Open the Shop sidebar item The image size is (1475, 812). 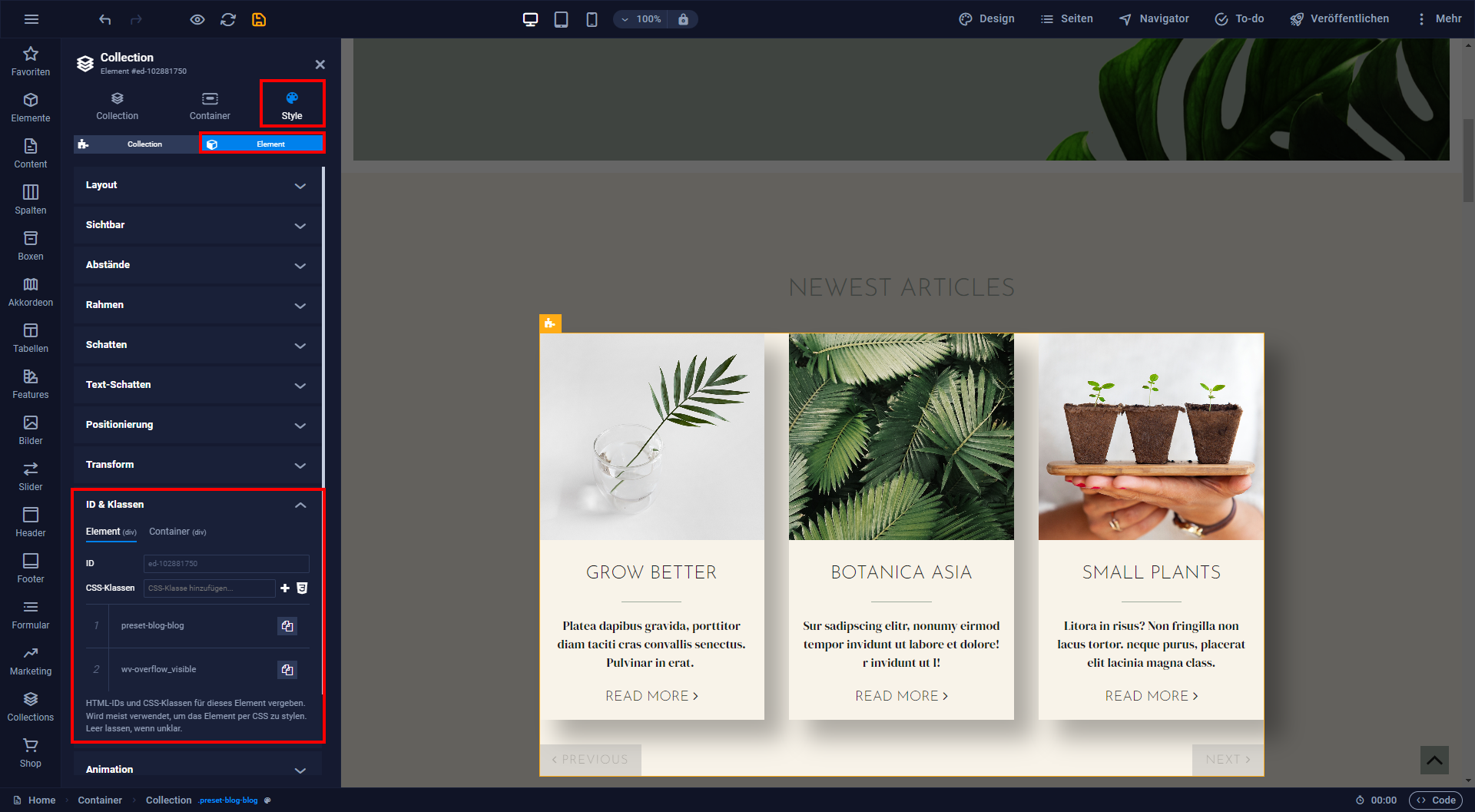[x=31, y=754]
